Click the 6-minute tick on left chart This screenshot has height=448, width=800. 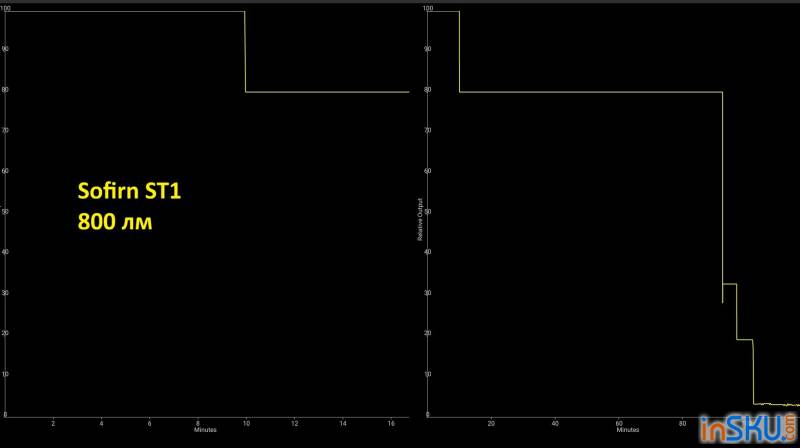click(x=149, y=423)
